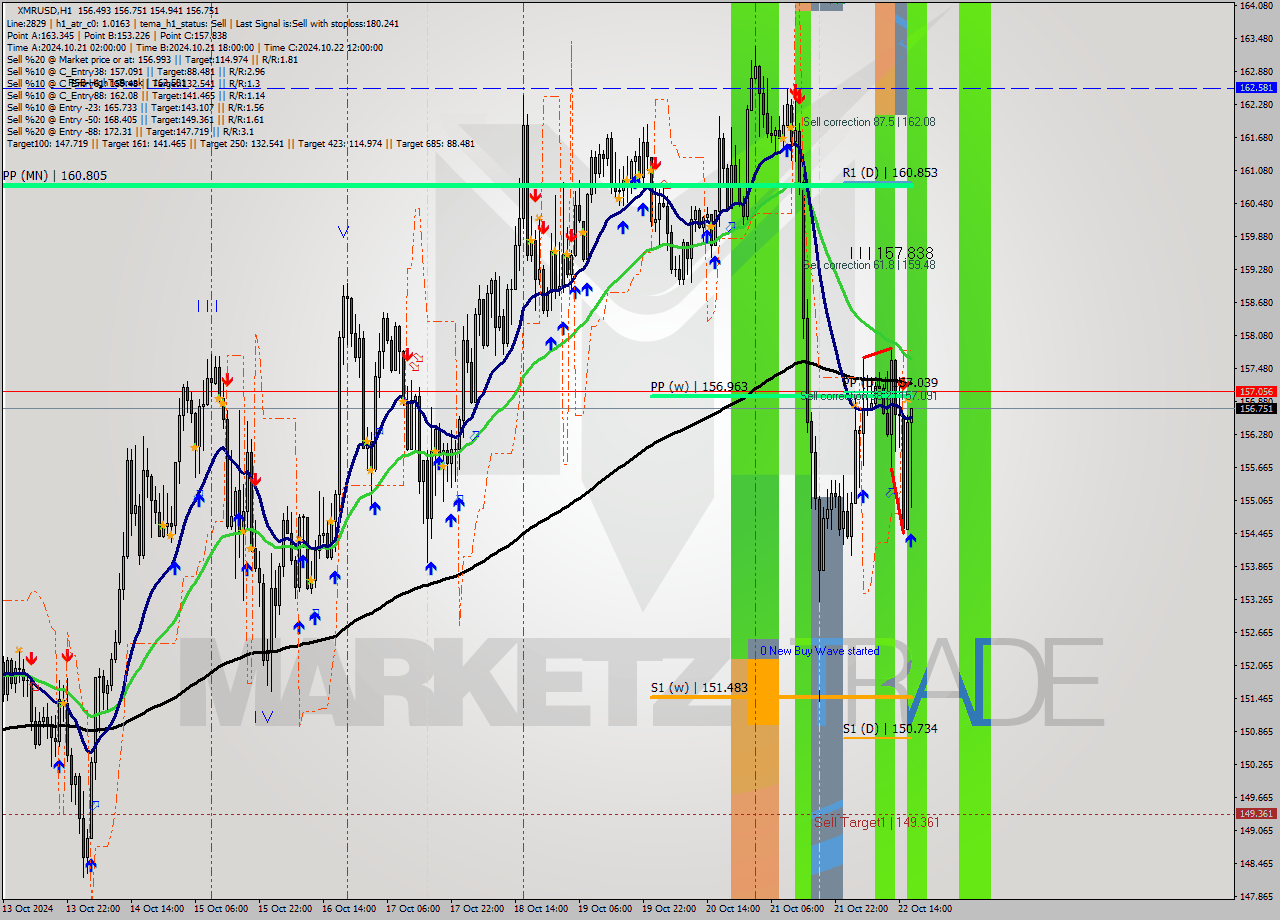
Task: Click the 163.480 price axis value
Action: [x=1256, y=39]
